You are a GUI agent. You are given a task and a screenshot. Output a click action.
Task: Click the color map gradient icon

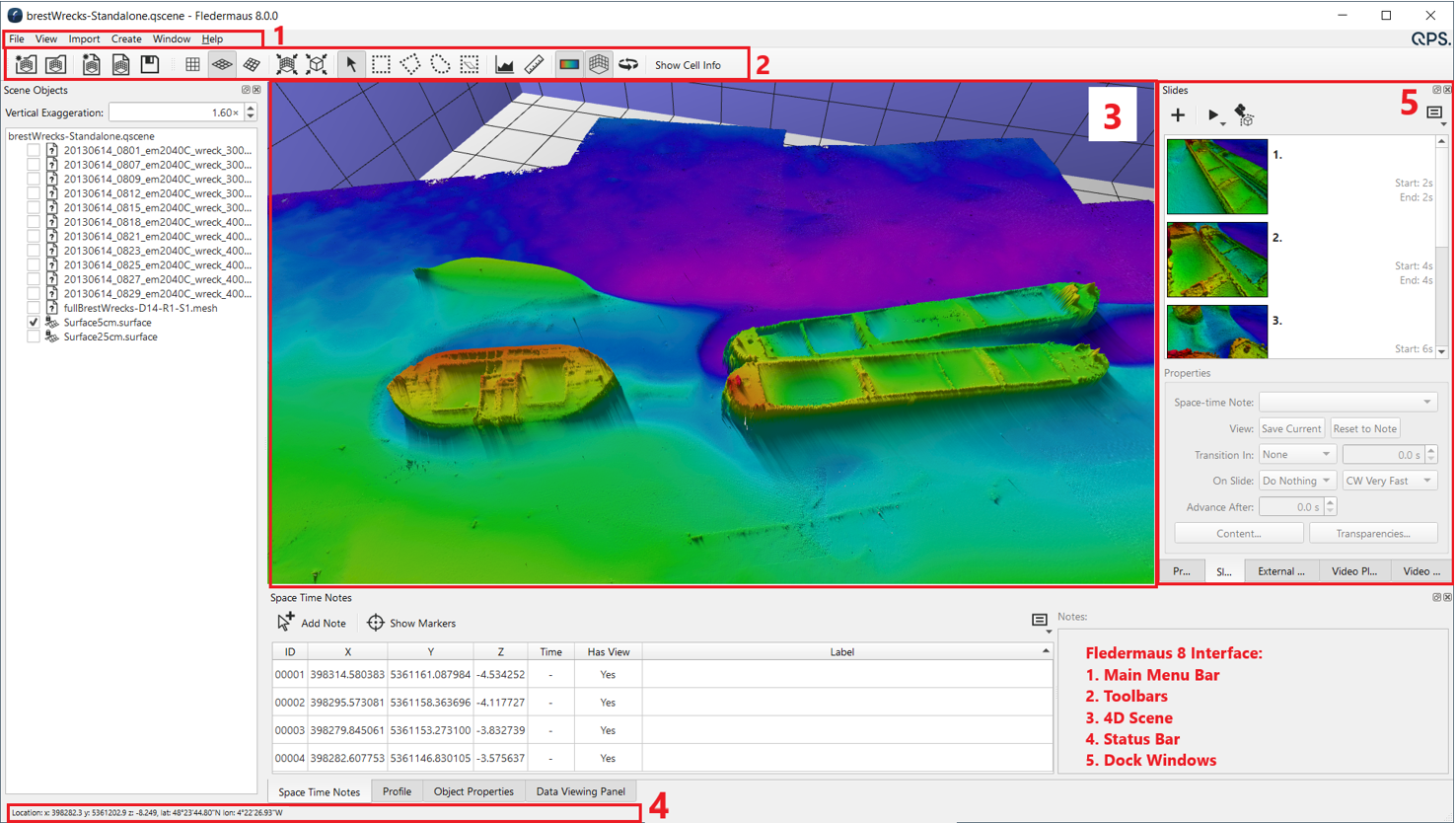569,65
